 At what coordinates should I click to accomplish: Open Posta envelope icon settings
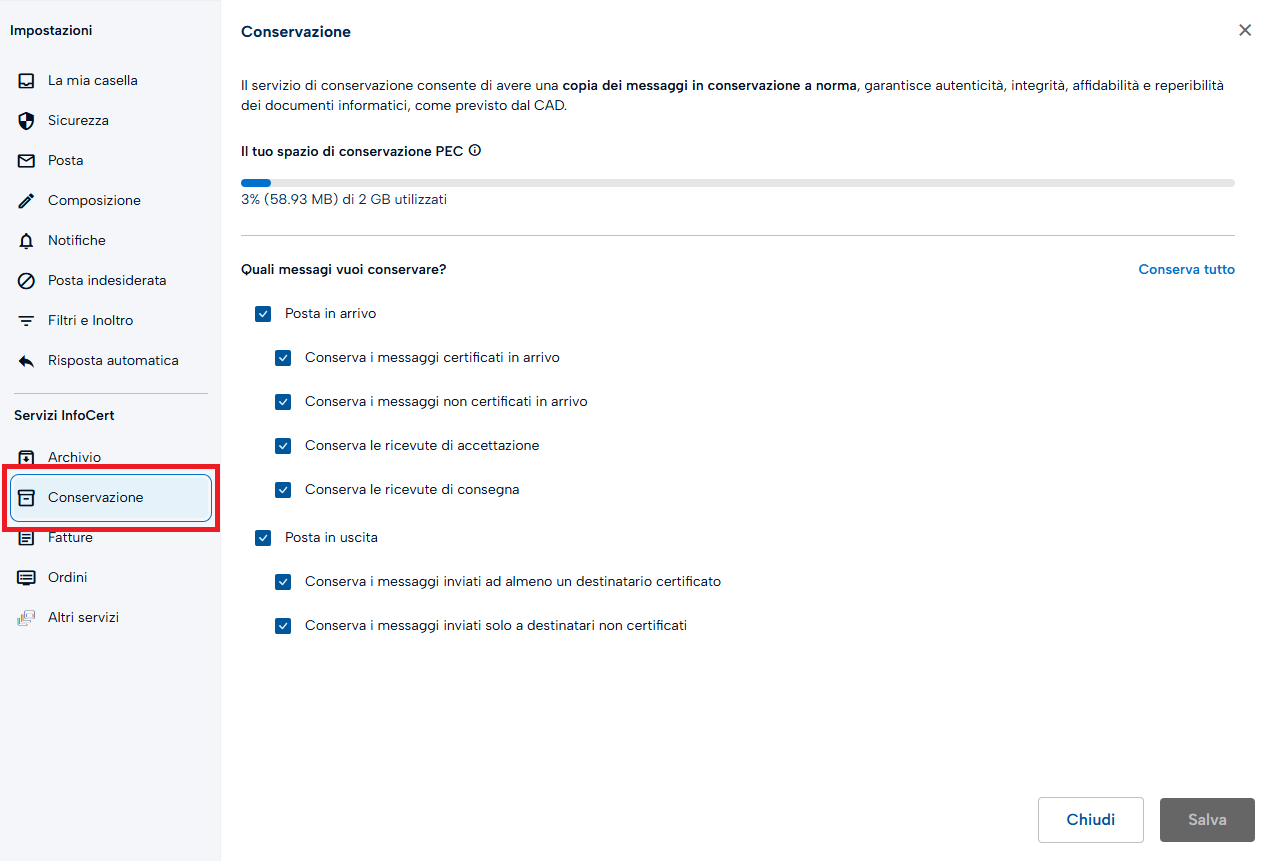point(27,161)
